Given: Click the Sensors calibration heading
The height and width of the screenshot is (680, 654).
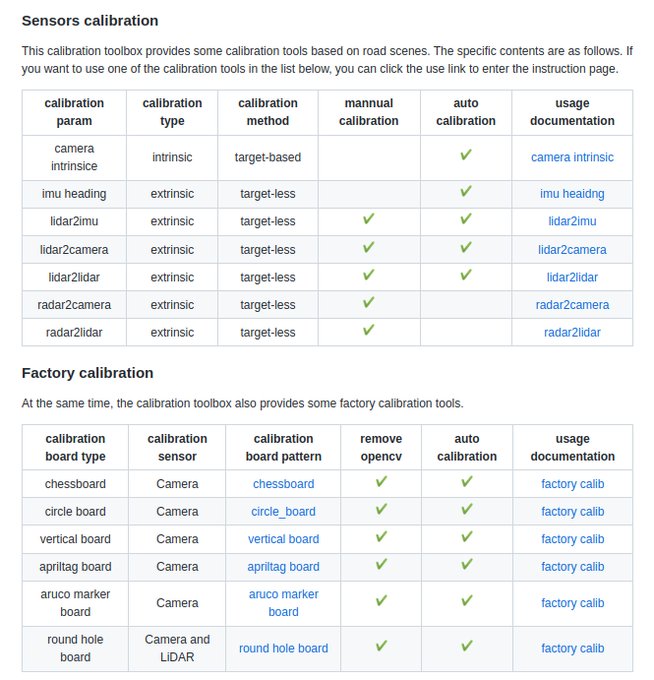Looking at the screenshot, I should [x=90, y=20].
